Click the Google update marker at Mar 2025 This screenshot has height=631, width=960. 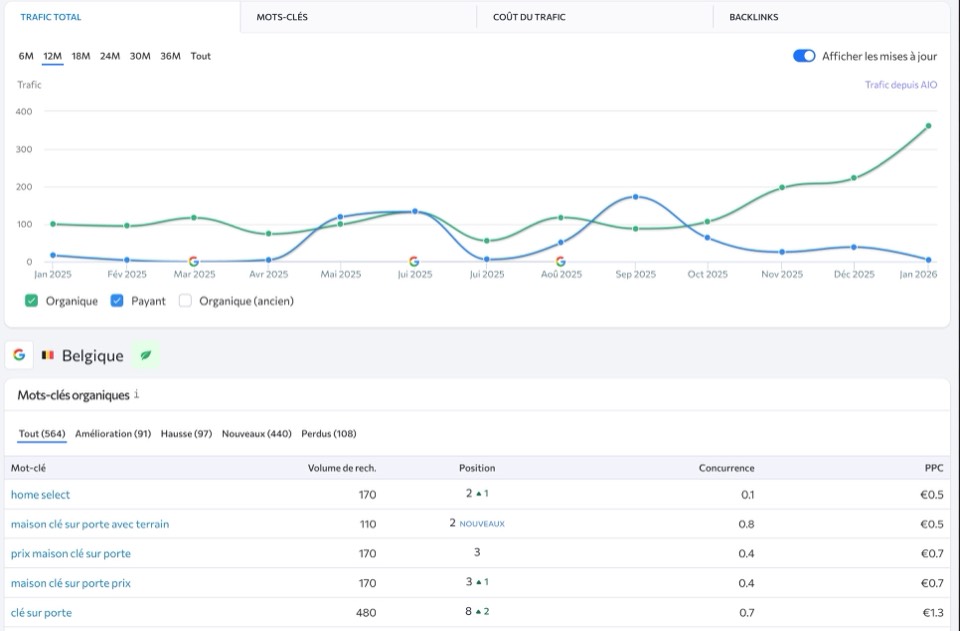pyautogui.click(x=193, y=261)
